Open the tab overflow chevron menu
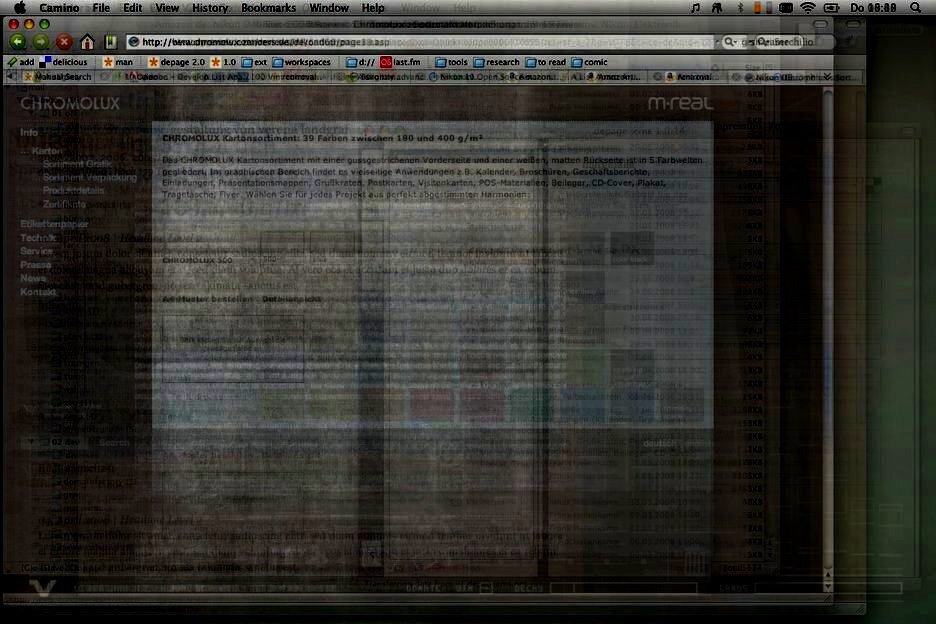Image resolution: width=936 pixels, height=624 pixels. [827, 77]
